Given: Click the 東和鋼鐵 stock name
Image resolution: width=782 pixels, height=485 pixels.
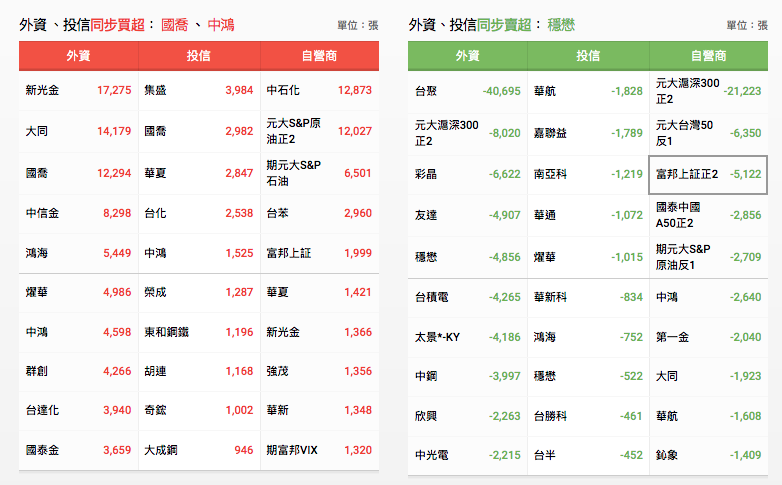Looking at the screenshot, I should point(167,332).
